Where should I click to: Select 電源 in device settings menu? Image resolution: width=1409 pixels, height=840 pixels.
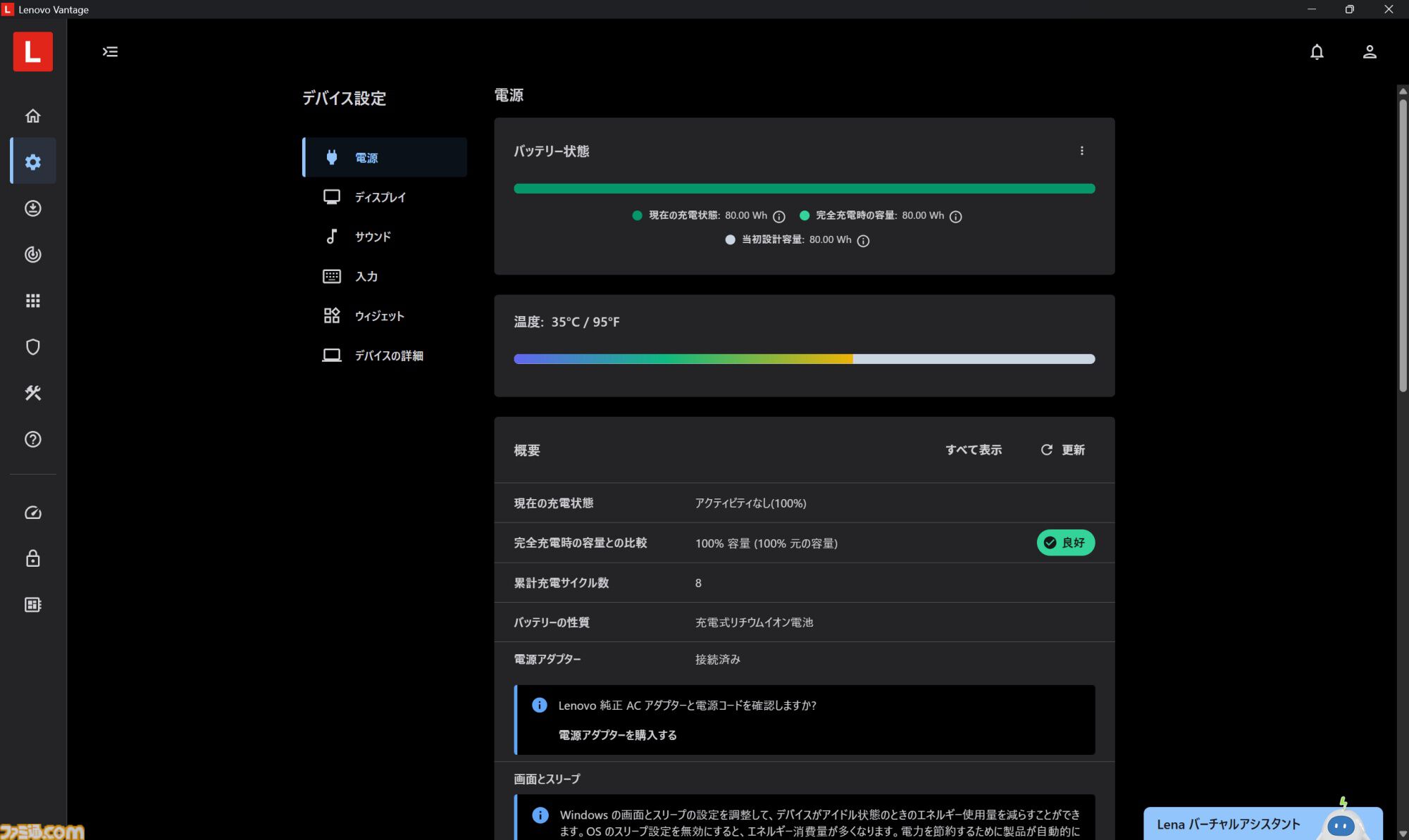tap(385, 158)
